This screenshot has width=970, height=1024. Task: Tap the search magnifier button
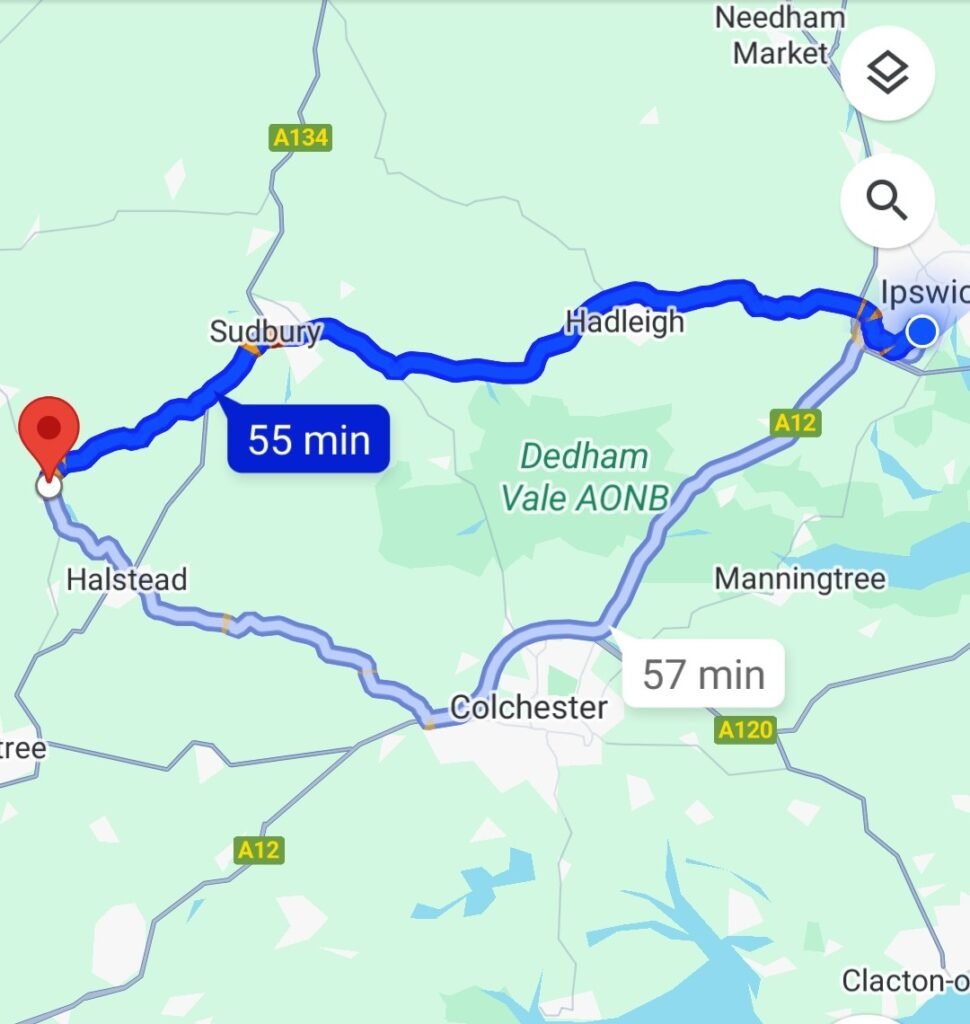(x=888, y=200)
